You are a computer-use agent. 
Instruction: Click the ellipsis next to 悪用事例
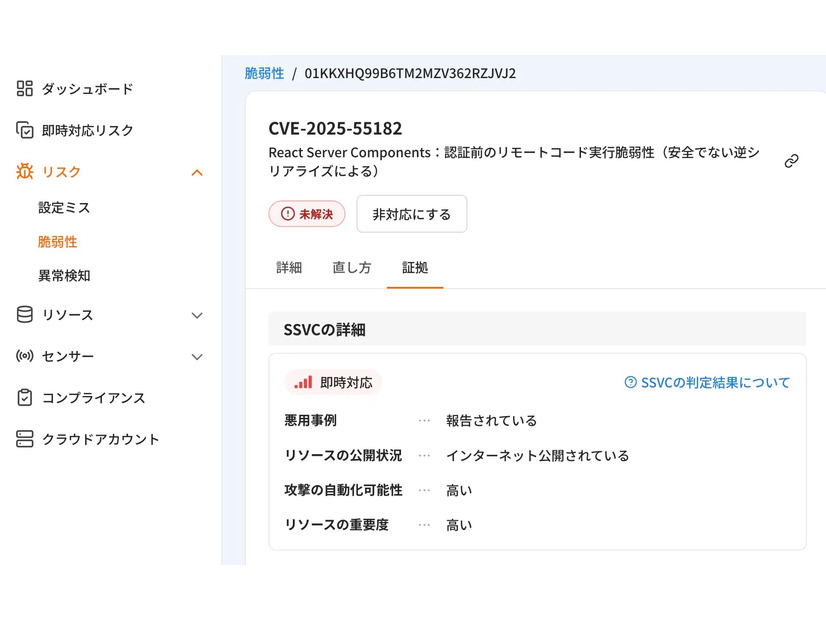(x=424, y=420)
